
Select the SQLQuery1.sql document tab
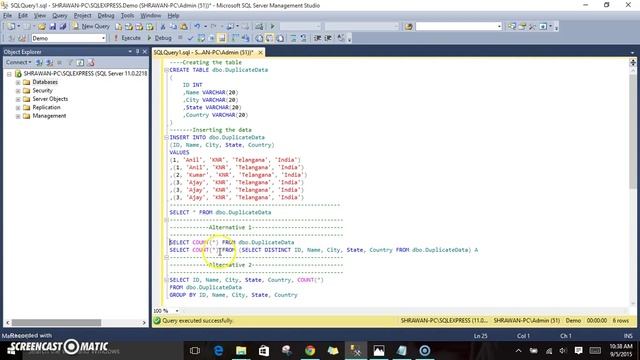tap(204, 53)
